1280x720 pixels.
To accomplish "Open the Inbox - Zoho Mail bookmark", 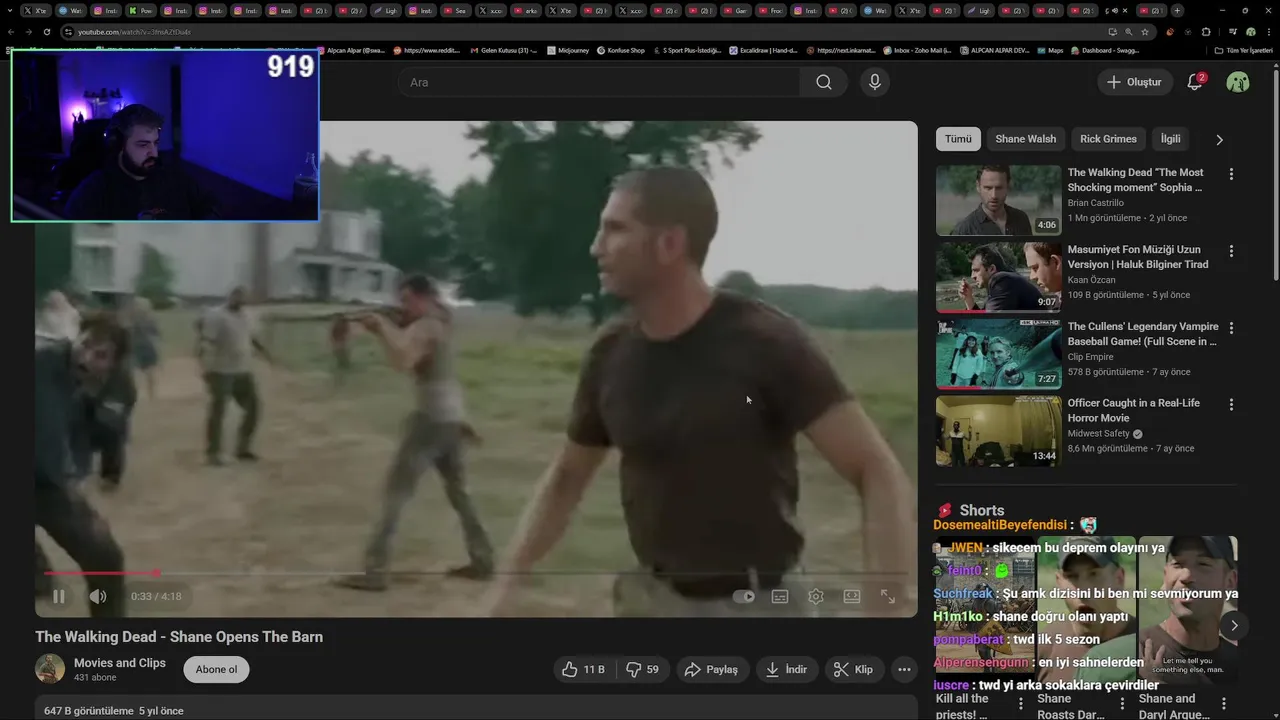I will [918, 50].
